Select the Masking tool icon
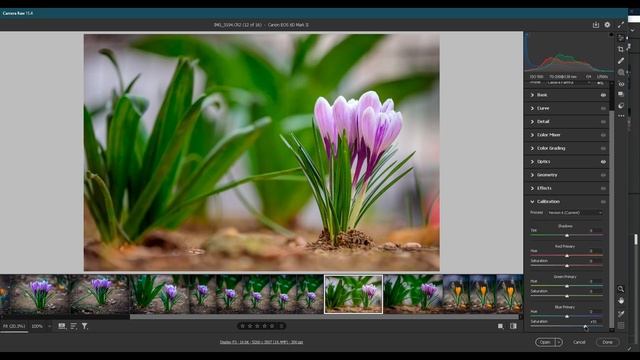The width and height of the screenshot is (640, 360). [x=621, y=72]
